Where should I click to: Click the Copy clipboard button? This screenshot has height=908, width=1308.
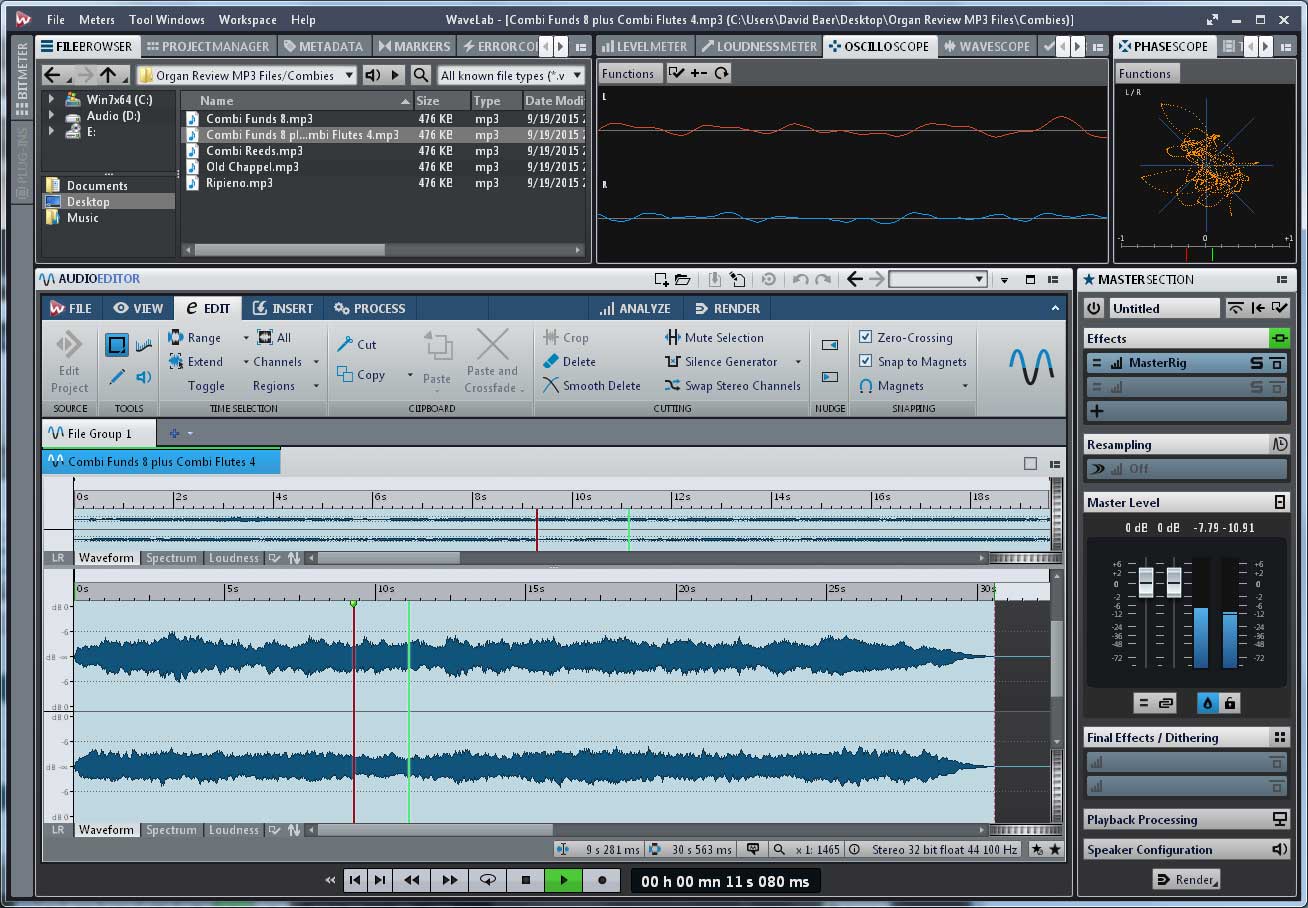pyautogui.click(x=361, y=375)
